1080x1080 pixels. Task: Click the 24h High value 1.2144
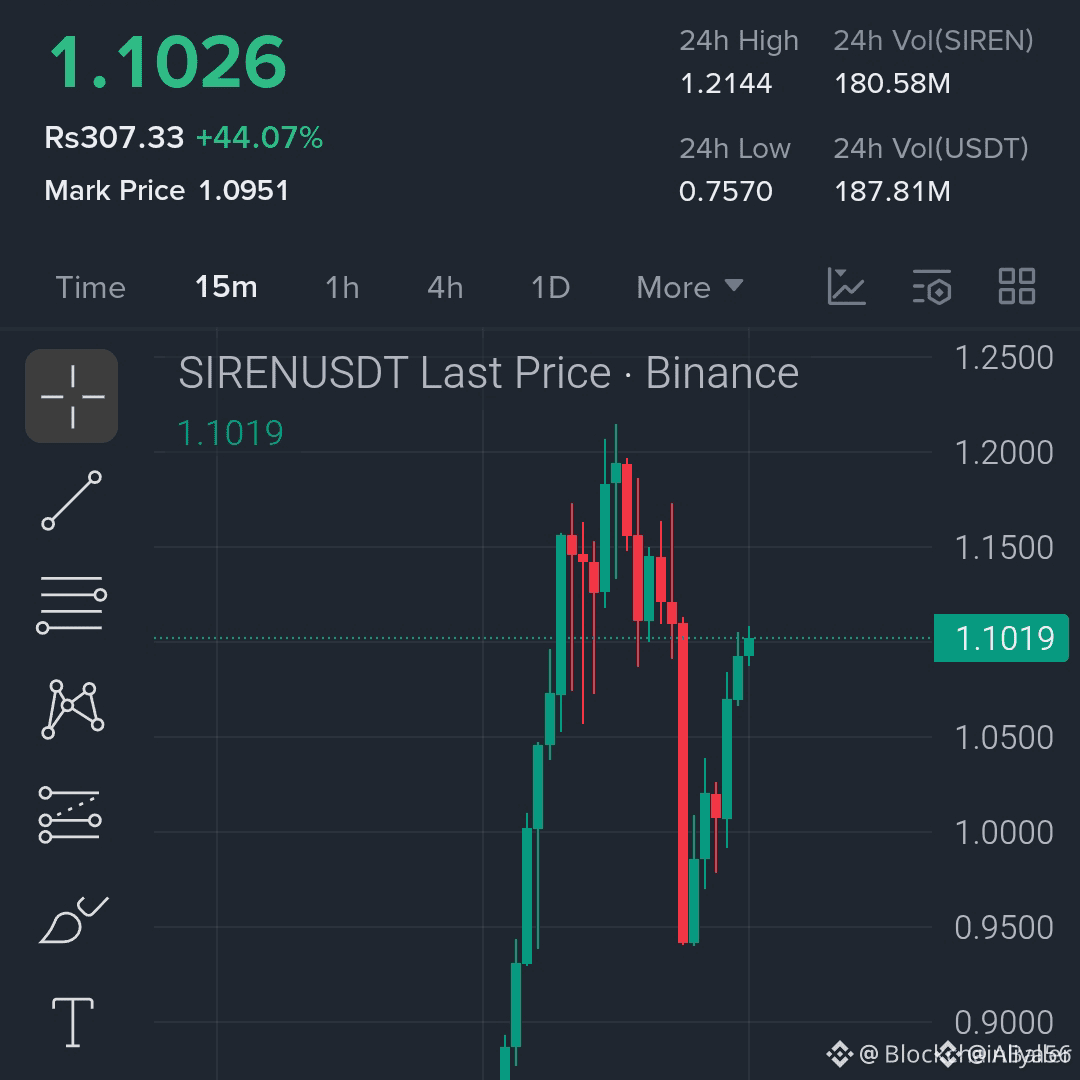(725, 83)
